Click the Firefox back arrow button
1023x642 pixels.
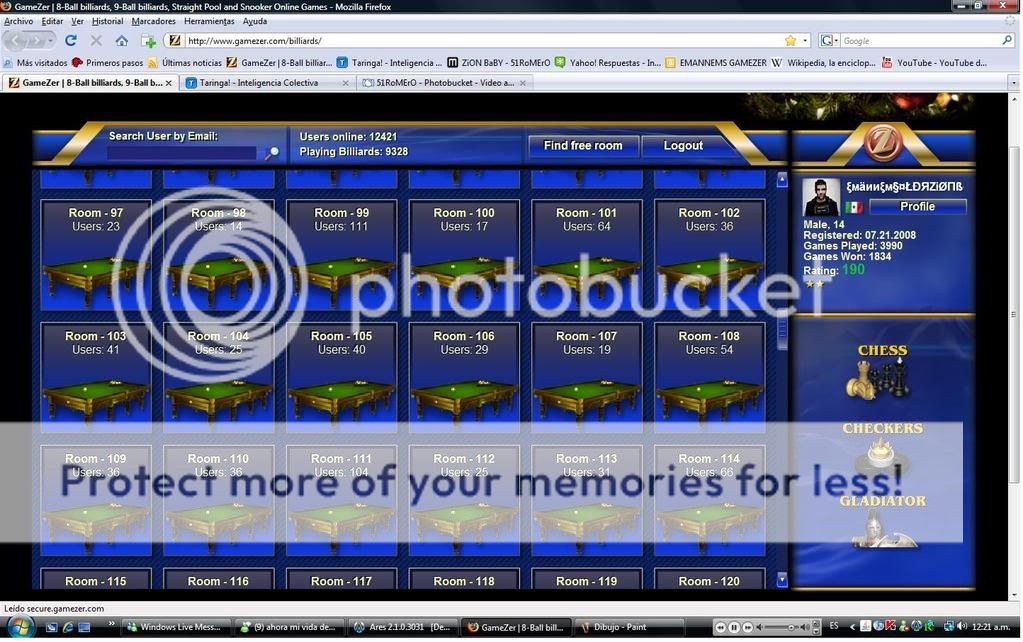[16, 40]
